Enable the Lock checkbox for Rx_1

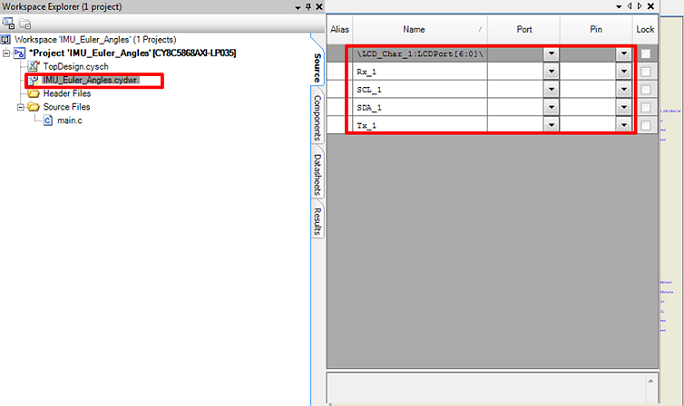(x=646, y=72)
